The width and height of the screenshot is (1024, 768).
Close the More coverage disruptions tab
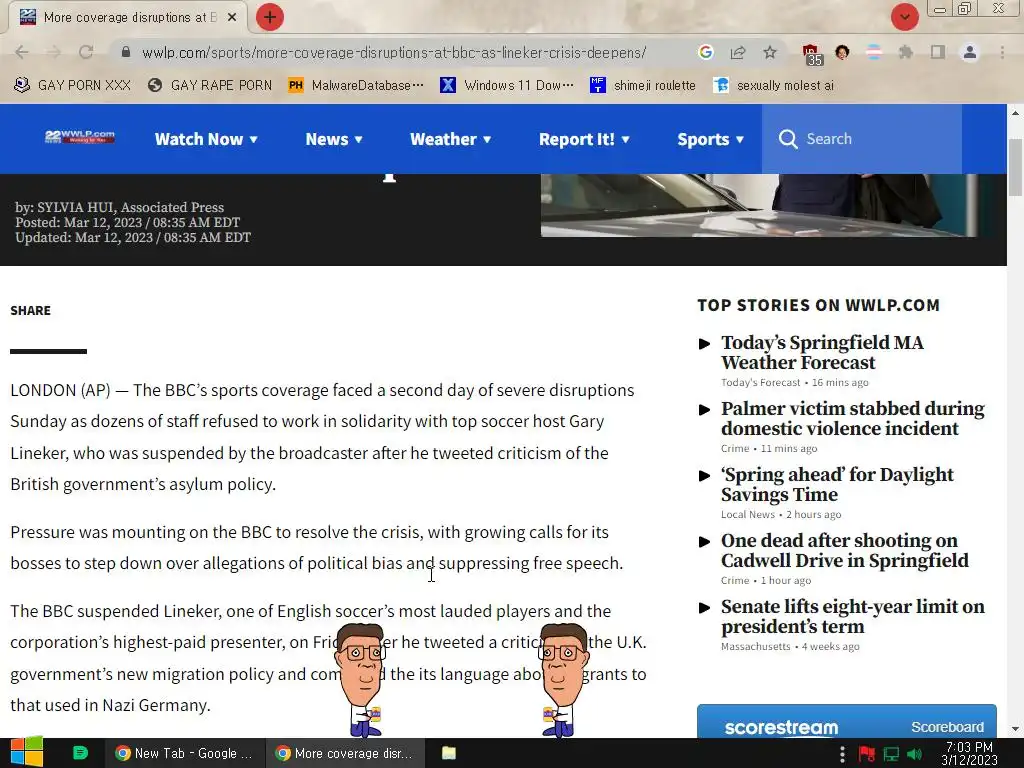[232, 17]
